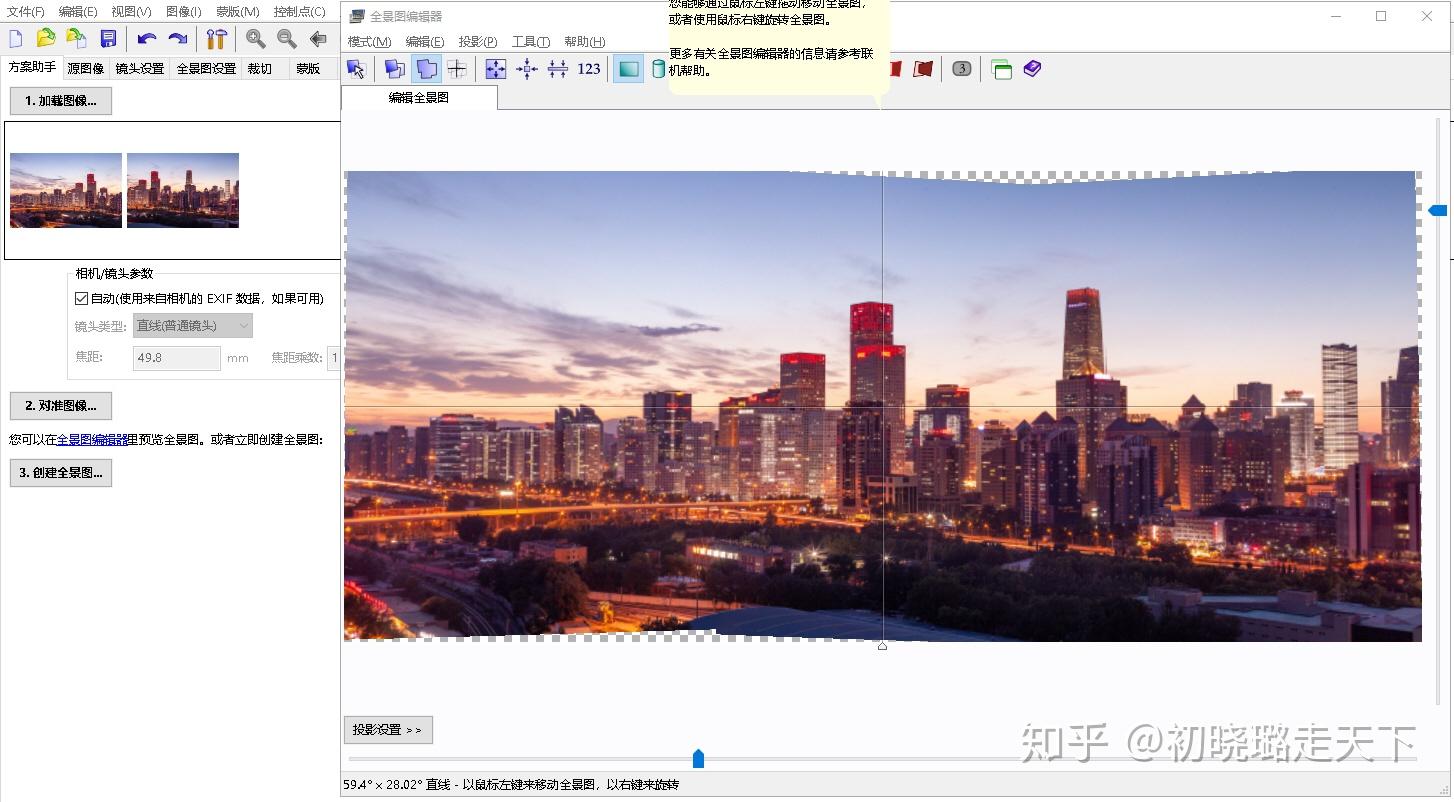Open Options via hammer tools icon

click(x=217, y=39)
